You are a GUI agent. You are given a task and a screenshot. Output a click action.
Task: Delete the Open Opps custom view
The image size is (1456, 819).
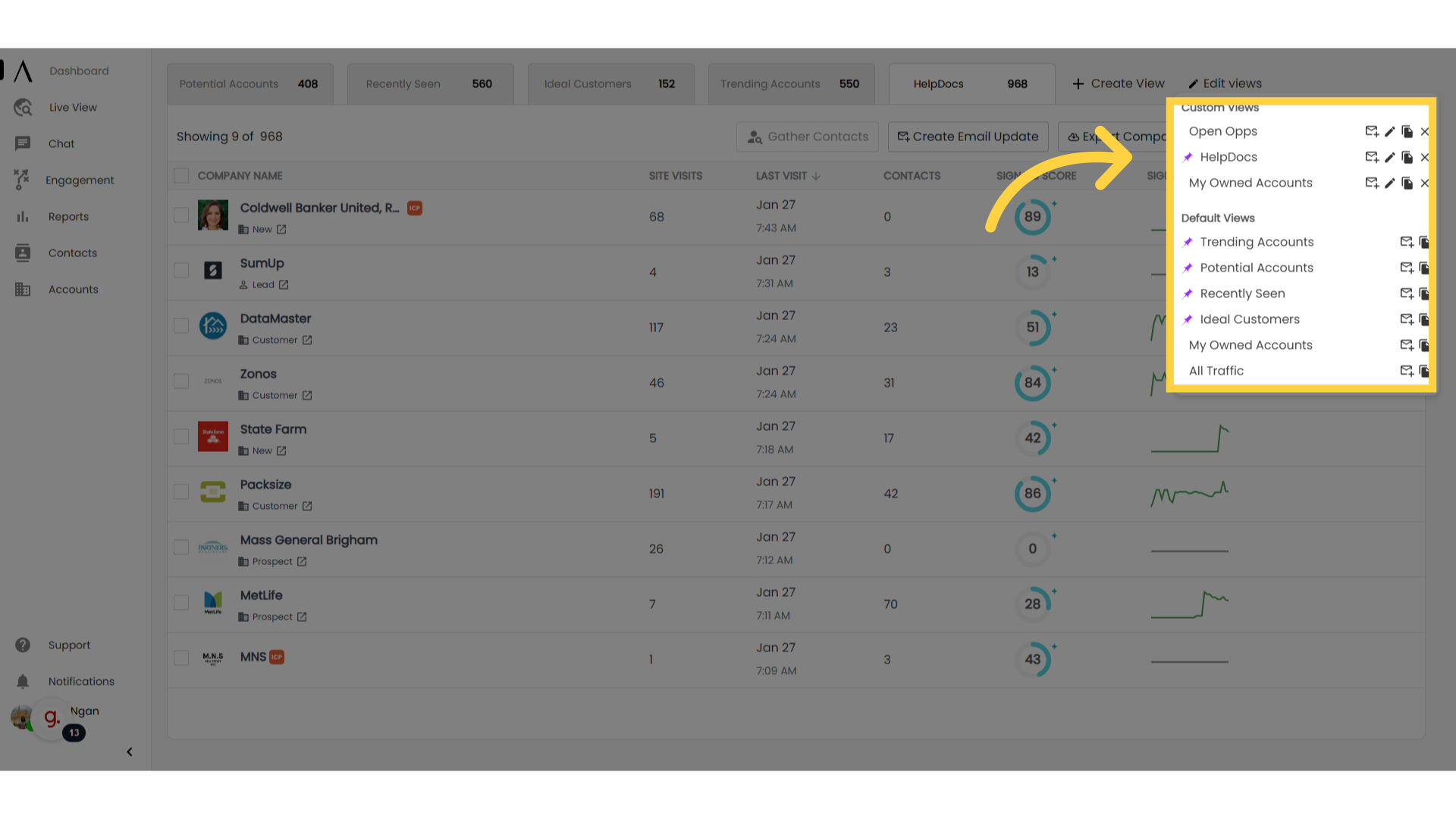1425,132
